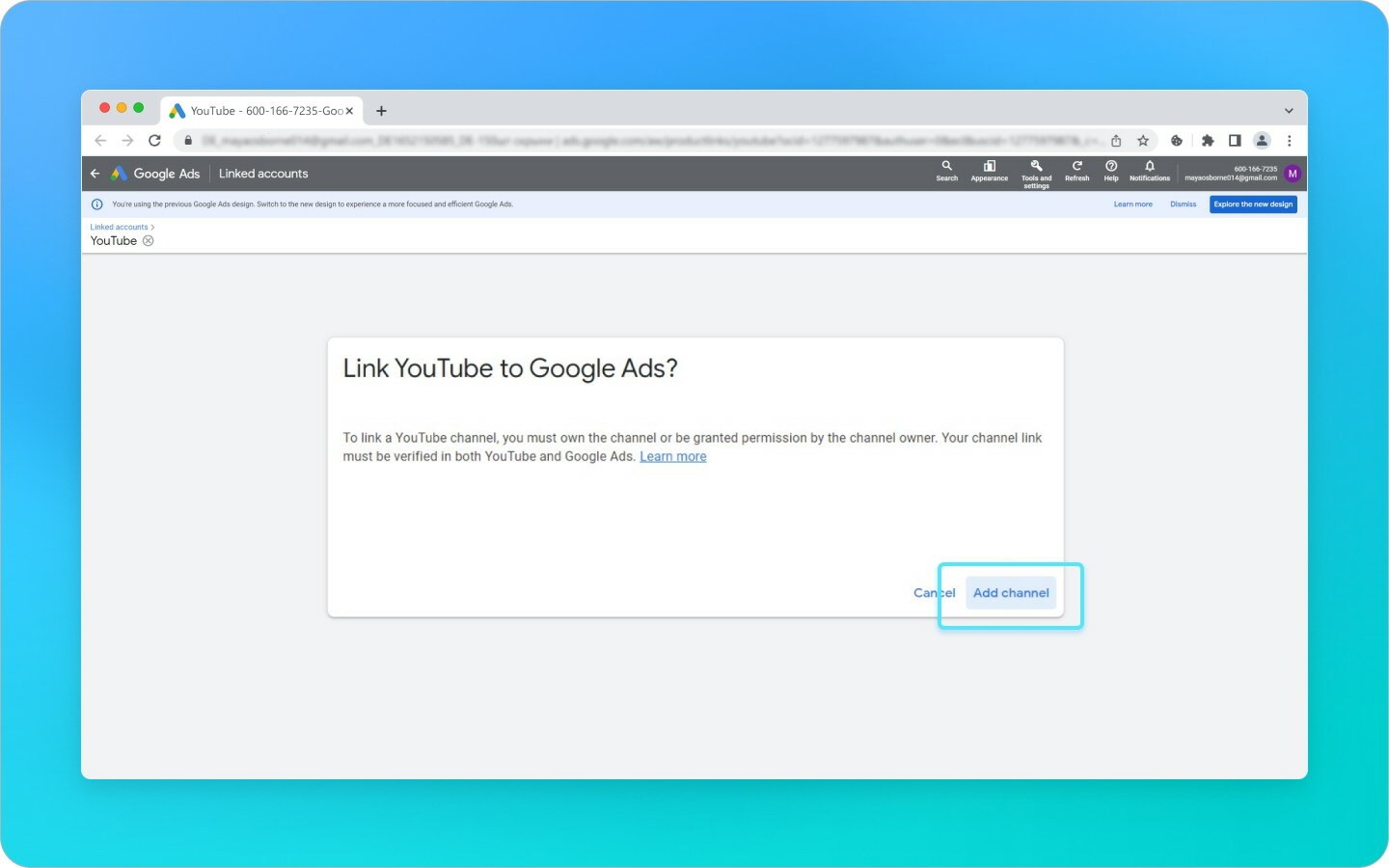1389x868 pixels.
Task: Click the lock icon in the address bar
Action: (x=188, y=141)
